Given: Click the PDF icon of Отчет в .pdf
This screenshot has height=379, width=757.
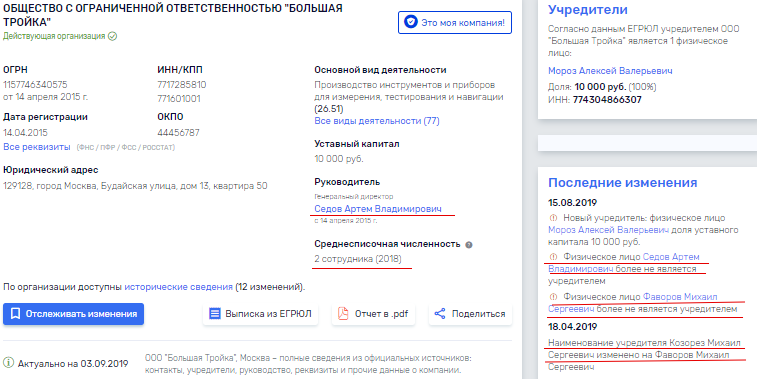Looking at the screenshot, I should [343, 314].
